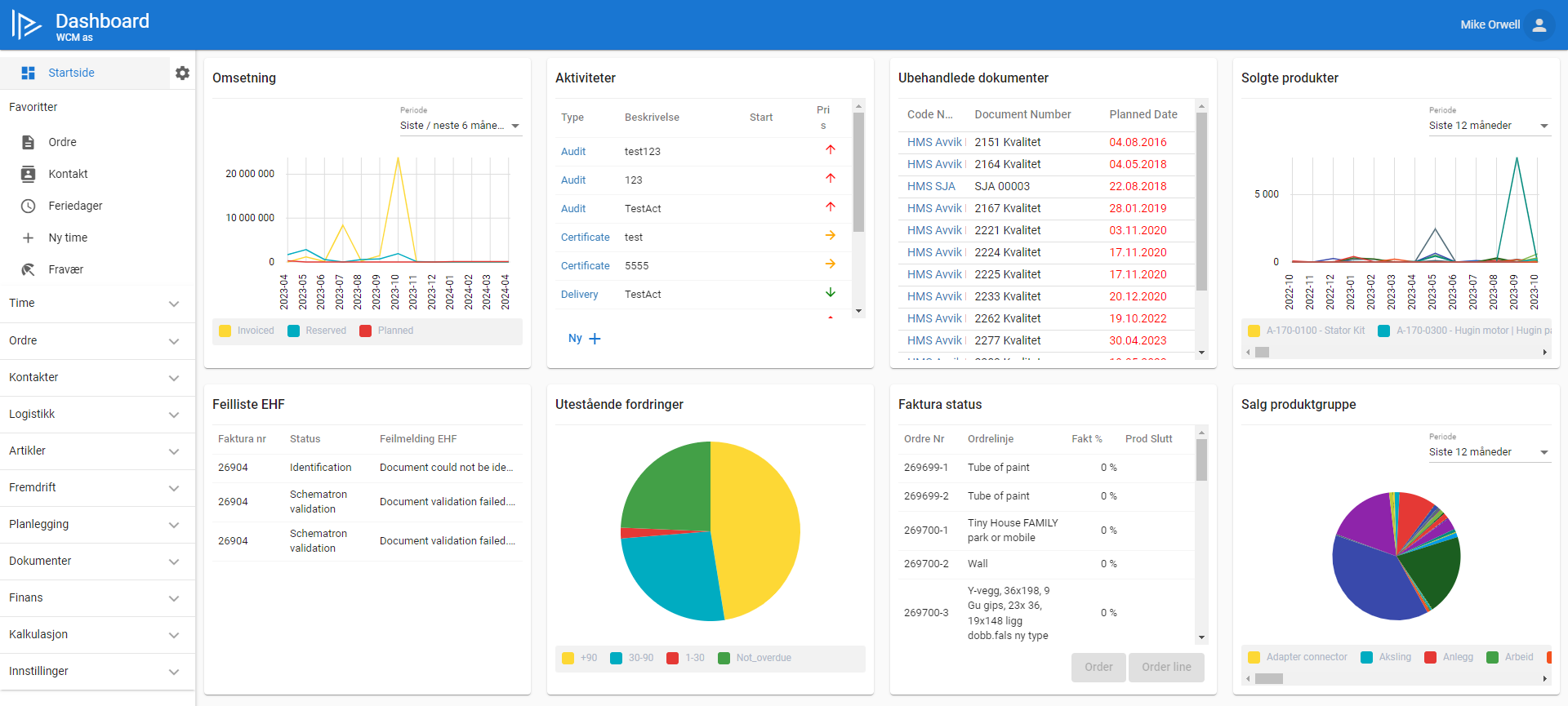Click Solgte produkter legend horizontal scrollbar
Viewport: 1568px width, 706px height.
1263,353
